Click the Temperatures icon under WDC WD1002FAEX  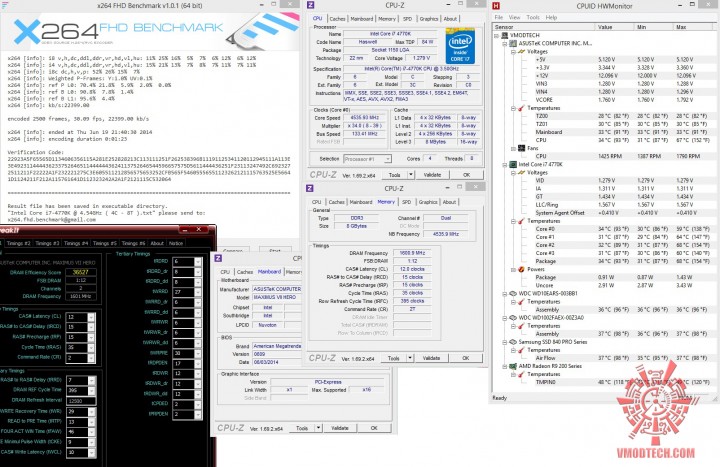click(x=521, y=326)
